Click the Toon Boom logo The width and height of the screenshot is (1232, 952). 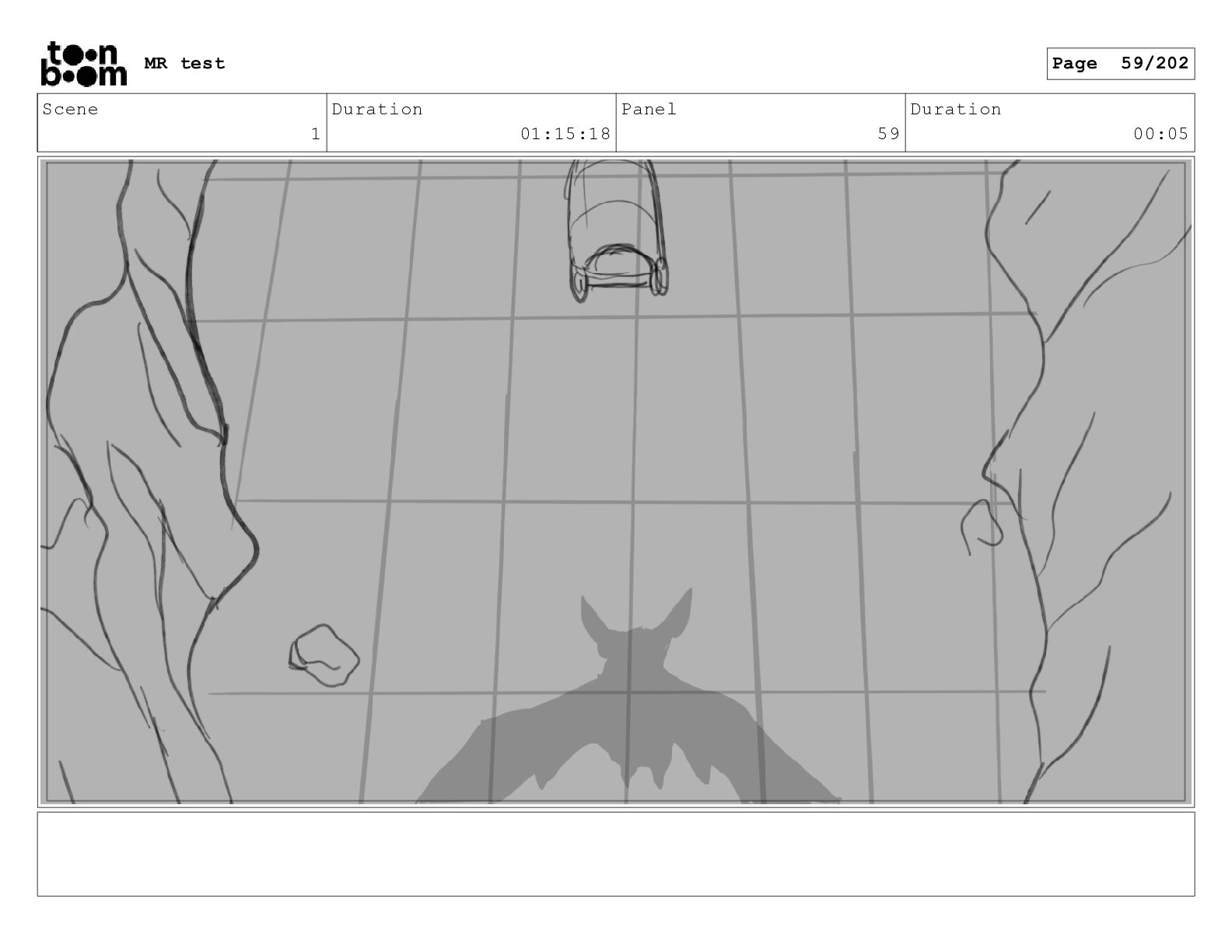point(83,64)
